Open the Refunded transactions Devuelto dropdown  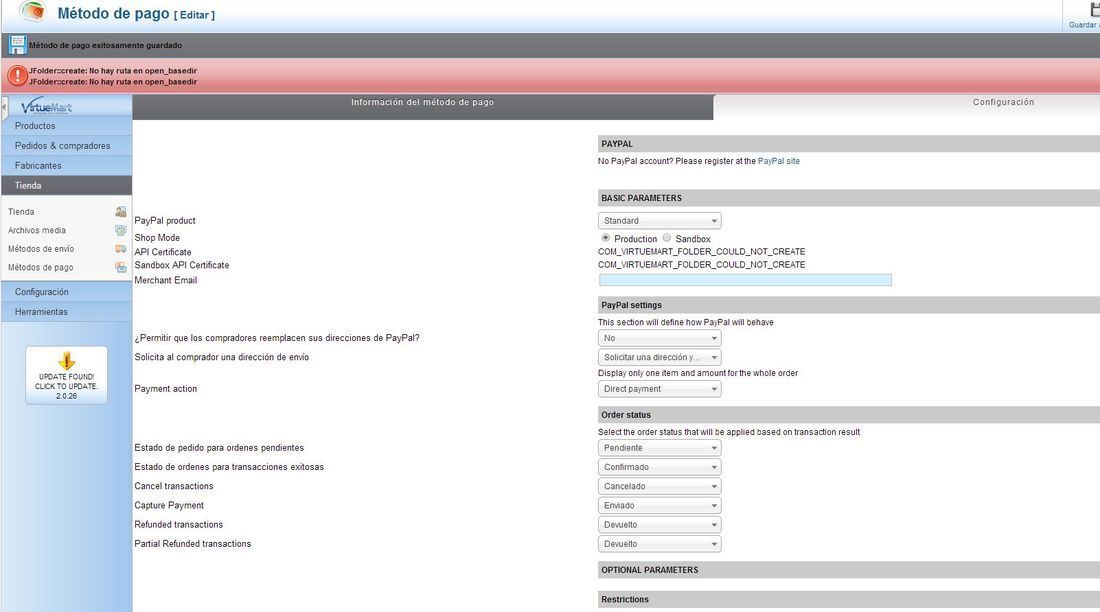(659, 525)
